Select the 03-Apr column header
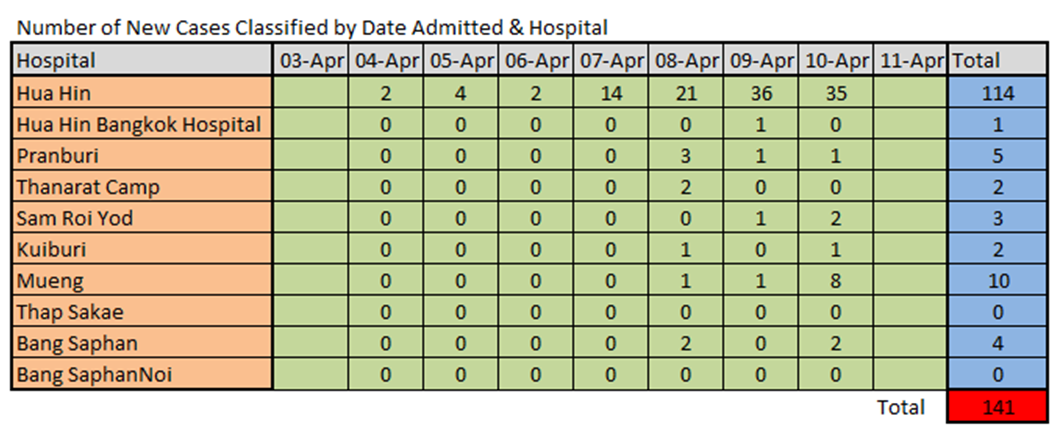 [310, 60]
